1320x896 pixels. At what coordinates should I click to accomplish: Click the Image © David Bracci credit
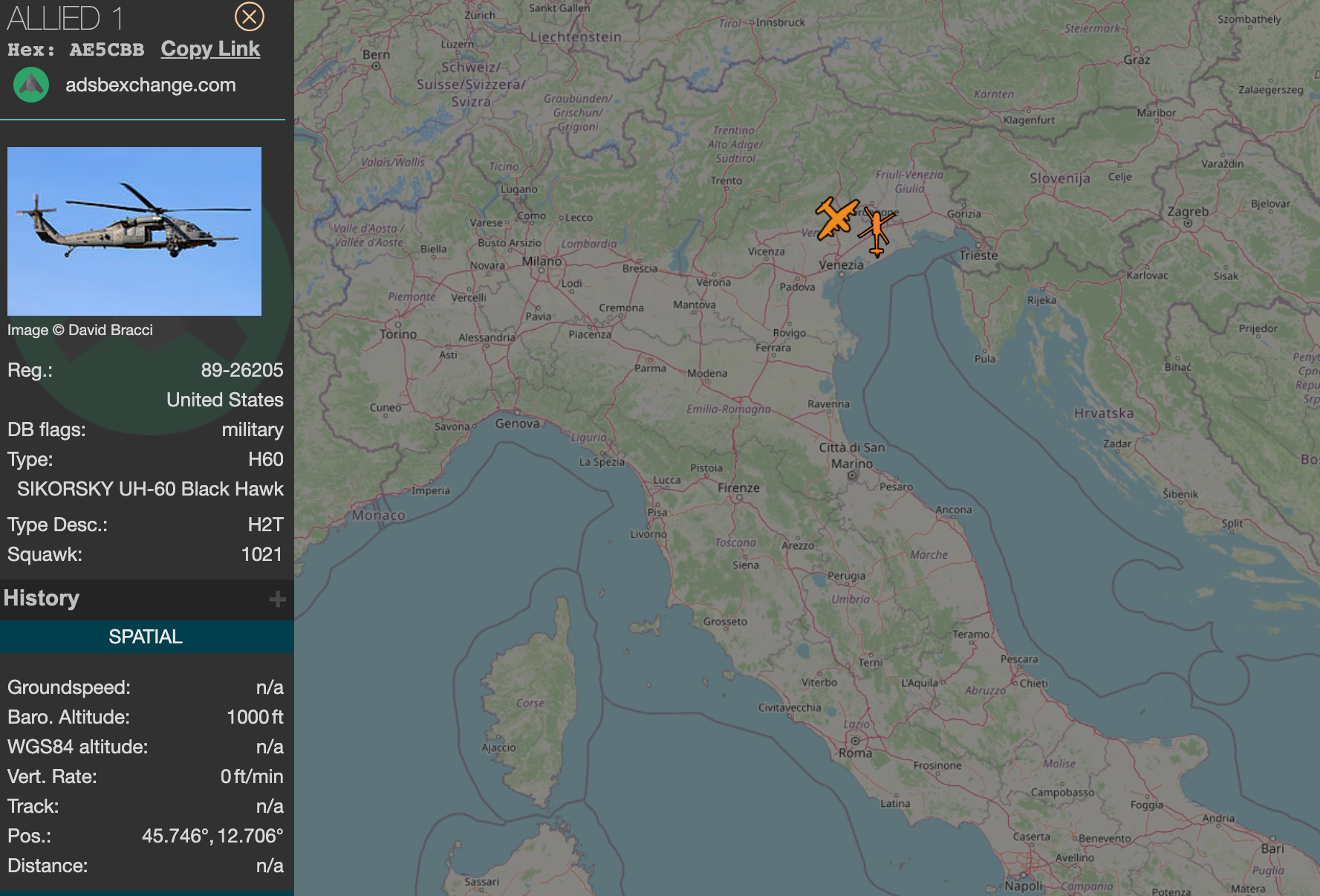pos(80,330)
